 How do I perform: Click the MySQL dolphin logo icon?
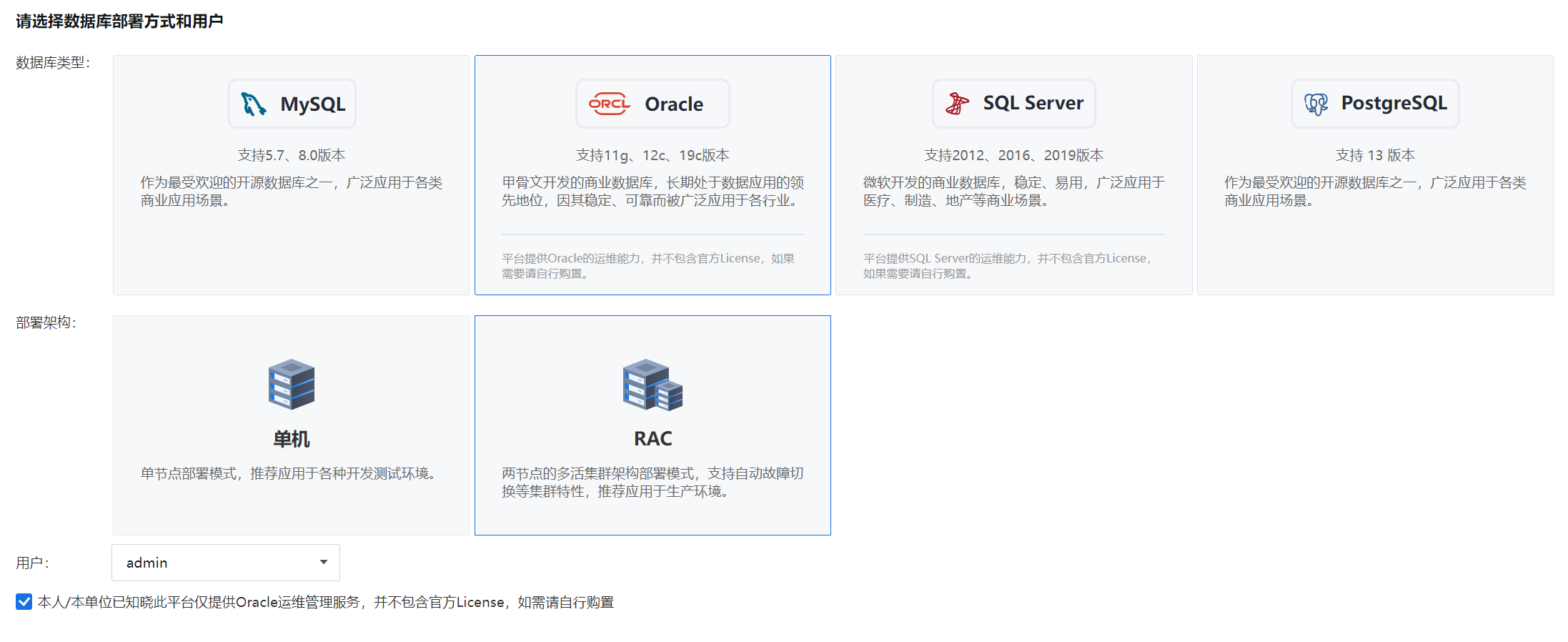click(253, 104)
